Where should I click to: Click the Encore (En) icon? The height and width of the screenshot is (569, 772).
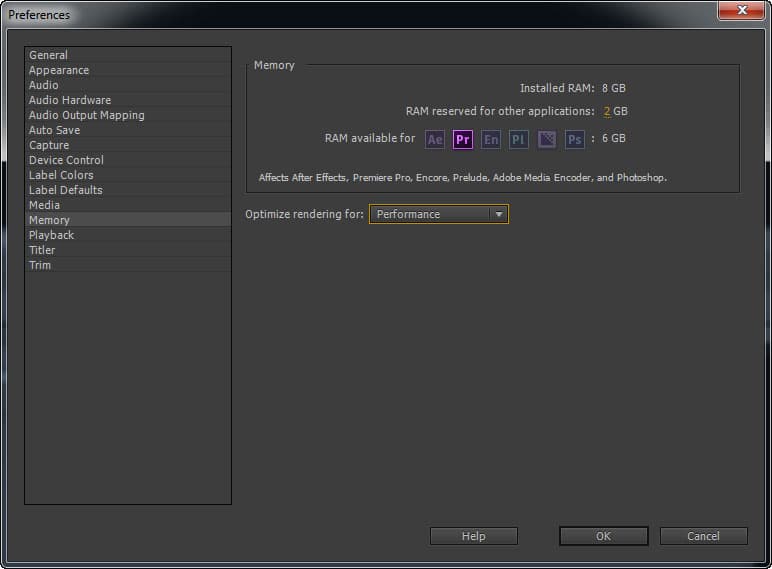point(491,139)
